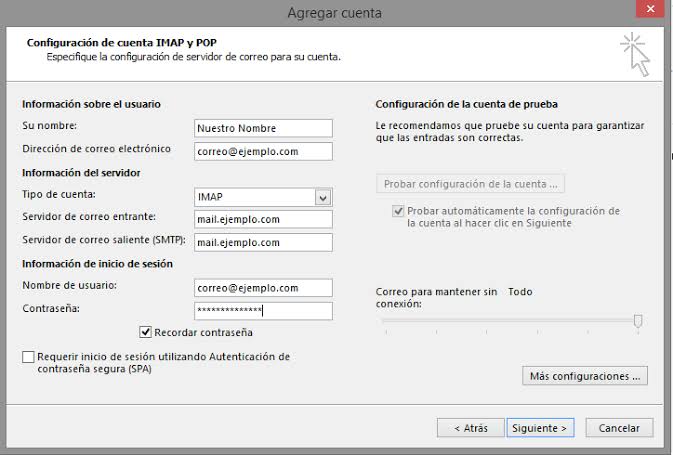Click the Dirección de correo electrónico field
The height and width of the screenshot is (455, 673).
coord(263,152)
